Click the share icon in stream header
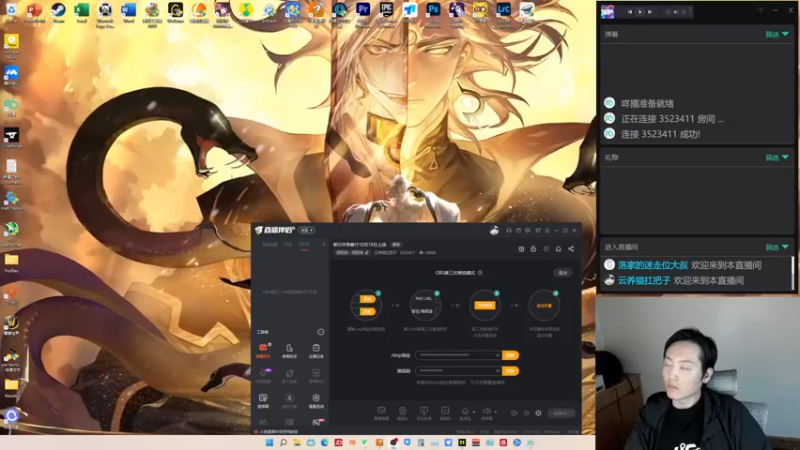The height and width of the screenshot is (450, 800). pyautogui.click(x=571, y=248)
